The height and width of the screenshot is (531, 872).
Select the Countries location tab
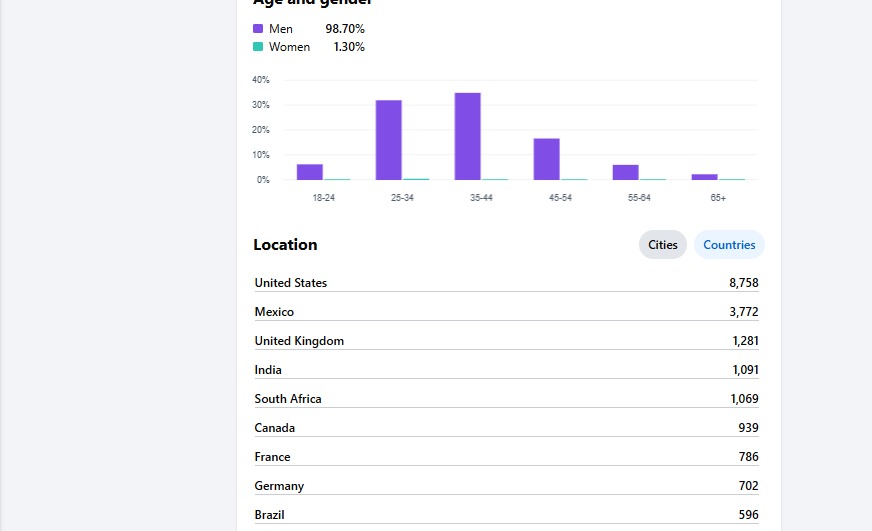pos(729,245)
